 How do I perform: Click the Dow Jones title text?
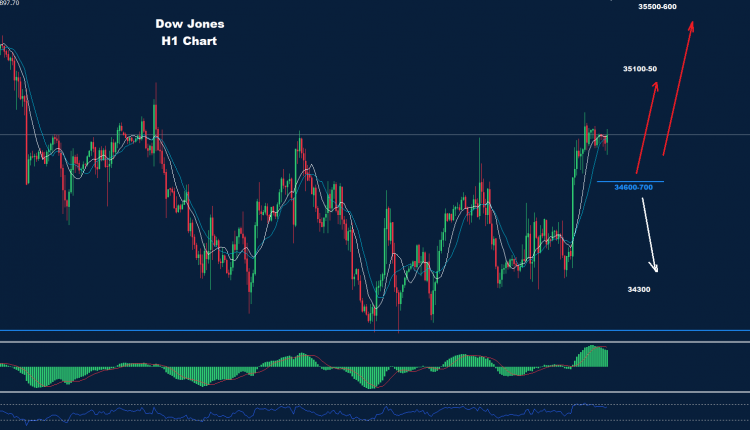click(x=190, y=24)
